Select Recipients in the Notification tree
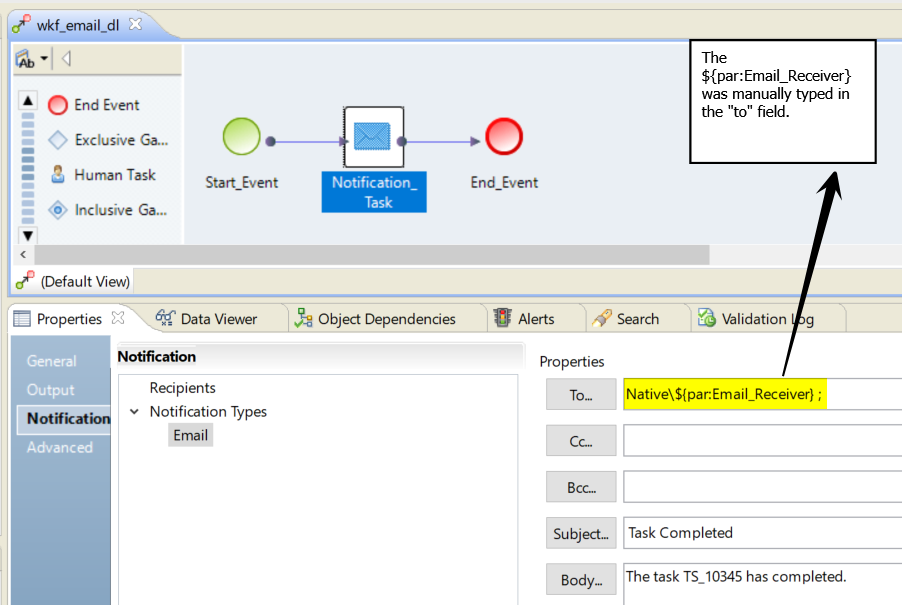The height and width of the screenshot is (605, 902). (182, 388)
